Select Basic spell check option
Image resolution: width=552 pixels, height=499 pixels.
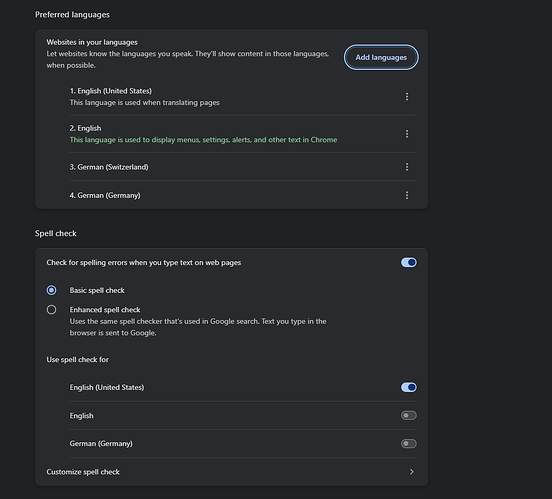point(51,290)
